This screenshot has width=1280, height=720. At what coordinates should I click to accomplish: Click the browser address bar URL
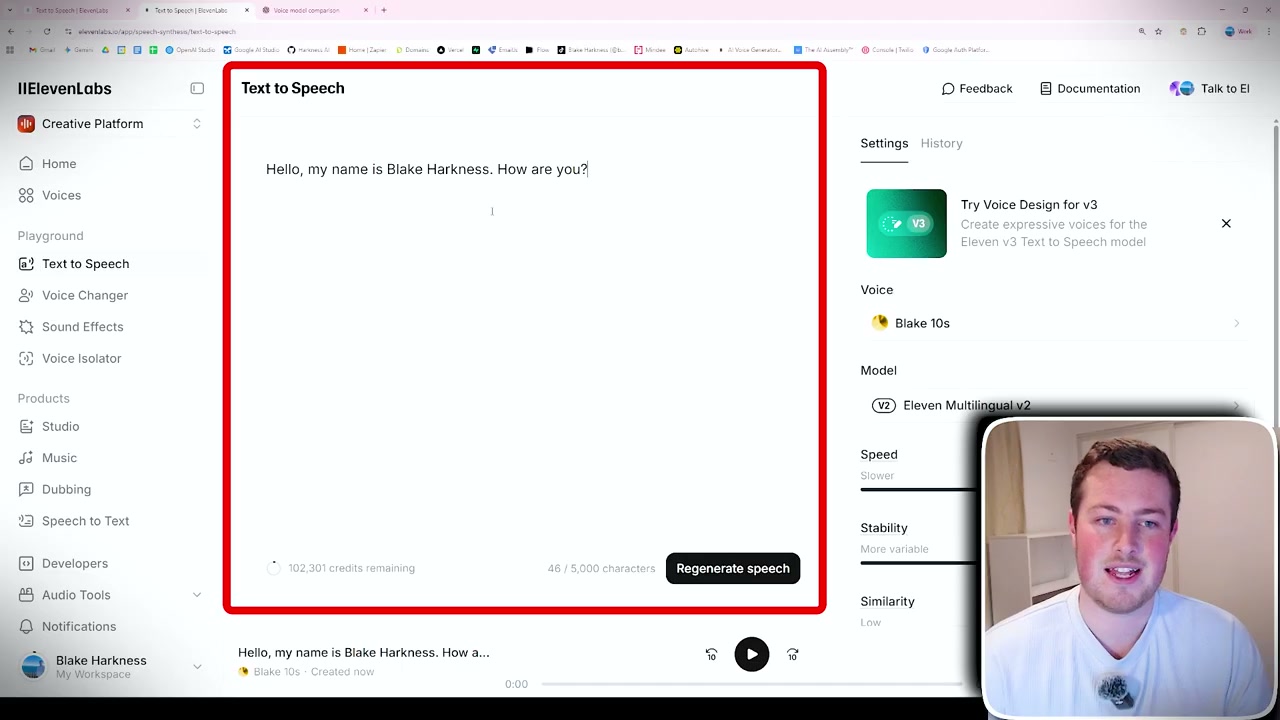tap(157, 31)
